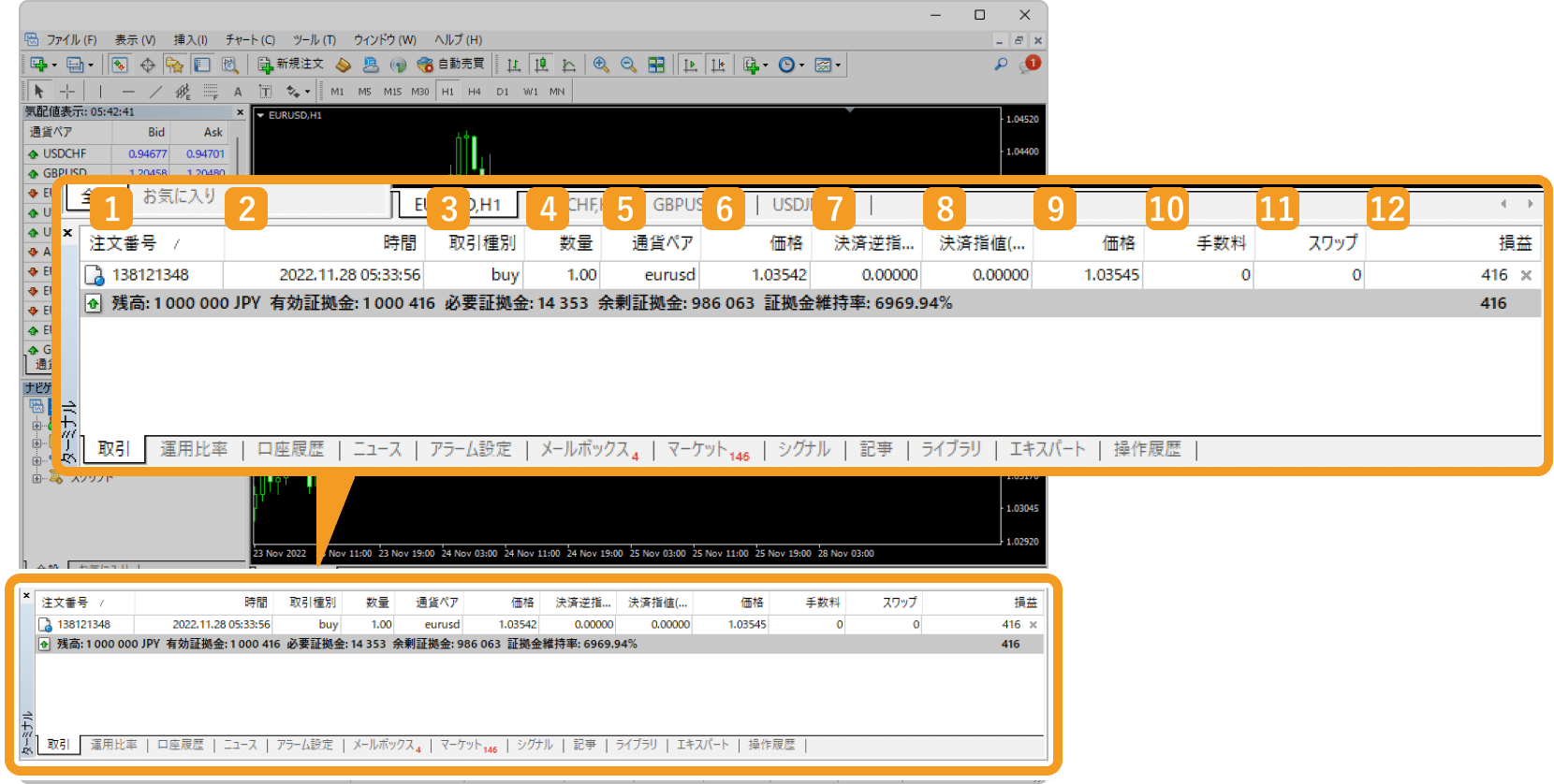Open the ファイル (F) menu
Screen dimensions: 1554x784
[71, 39]
